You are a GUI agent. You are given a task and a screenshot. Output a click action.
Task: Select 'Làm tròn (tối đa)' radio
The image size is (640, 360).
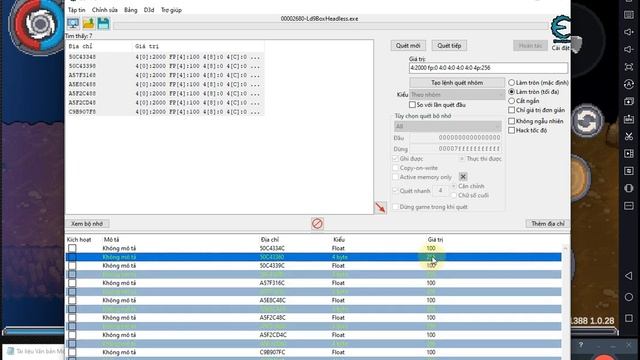click(x=511, y=92)
